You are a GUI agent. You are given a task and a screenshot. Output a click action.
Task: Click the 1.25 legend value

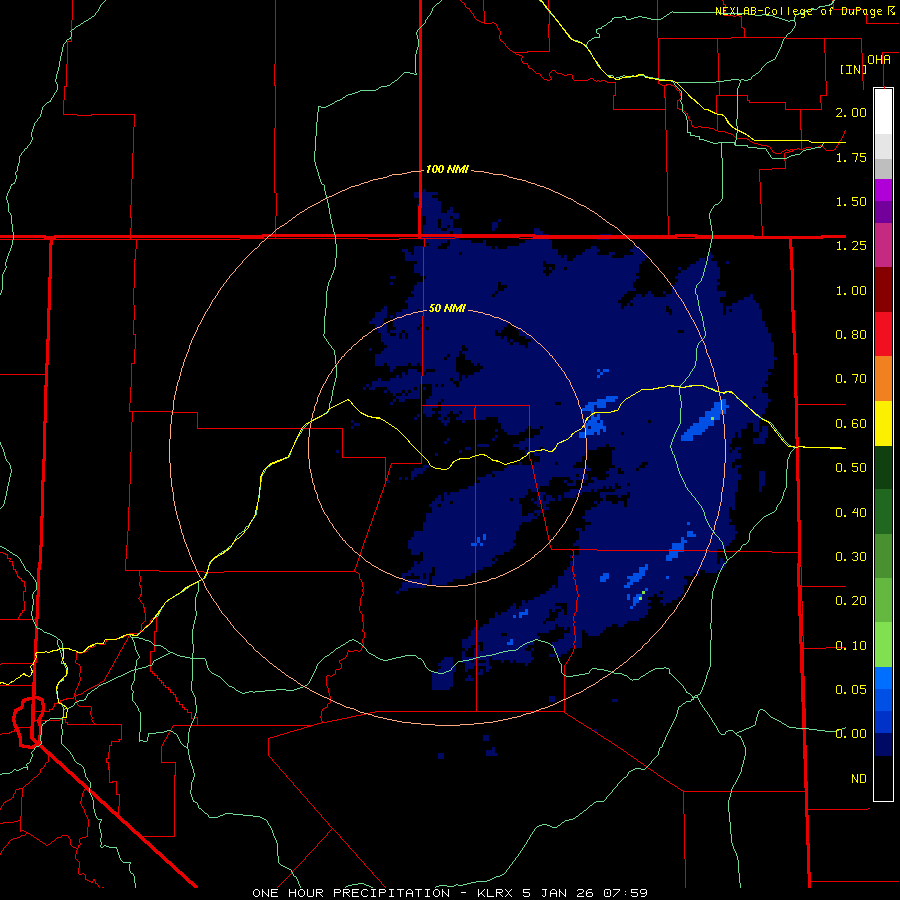pos(851,246)
